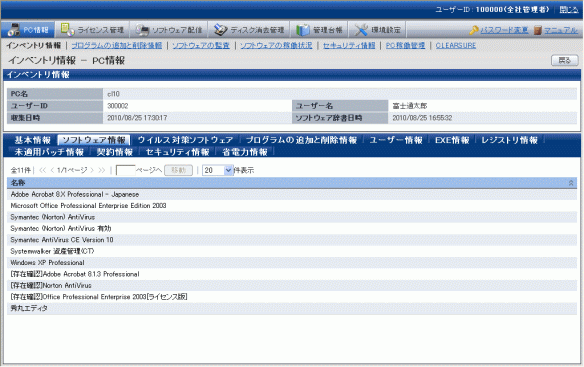This screenshot has width=584, height=367.
Task: Select Microsoft Office Professional Enterprise Edition 2003
Action: point(292,206)
